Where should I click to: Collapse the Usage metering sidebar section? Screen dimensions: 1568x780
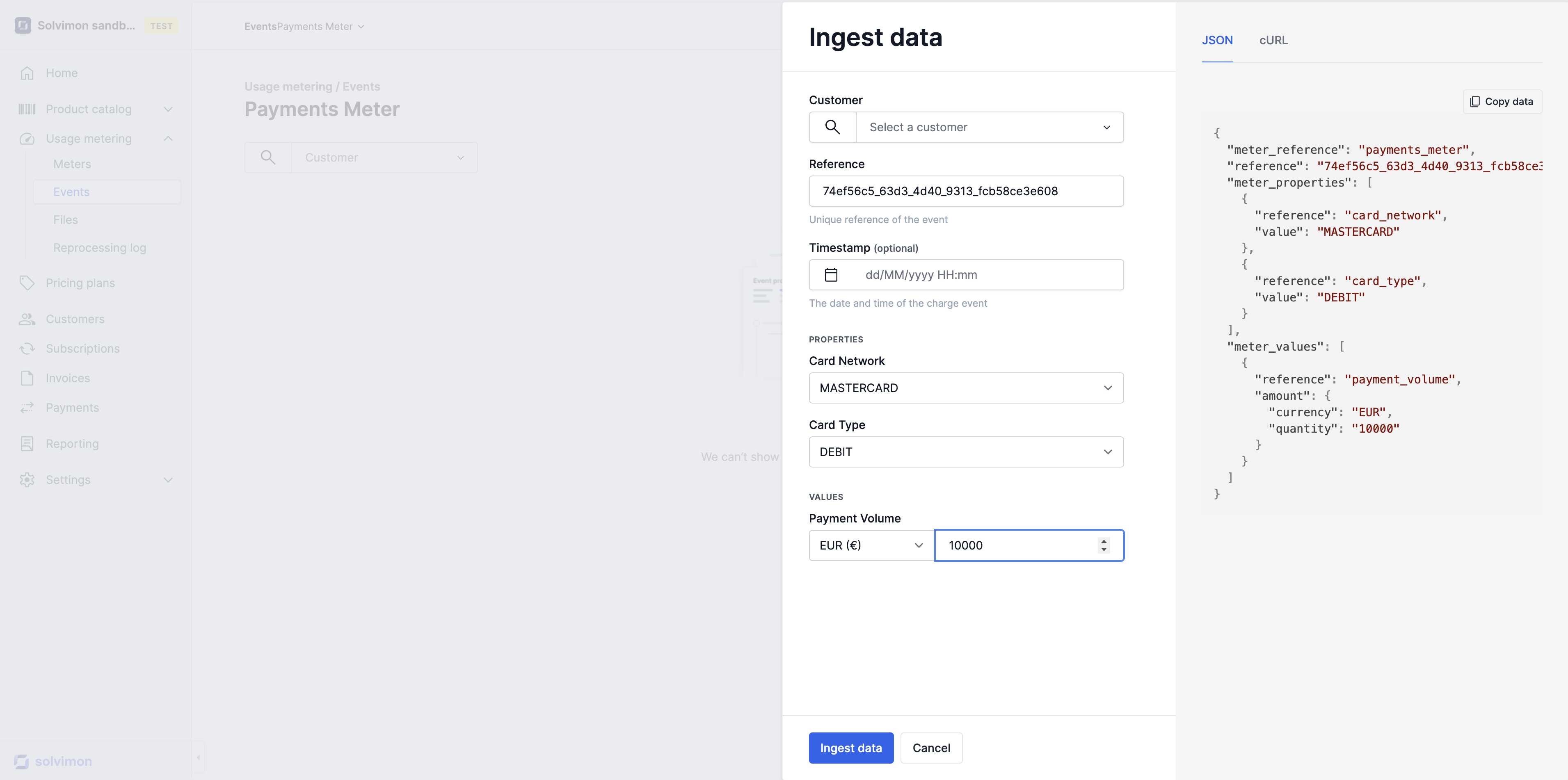[x=168, y=139]
